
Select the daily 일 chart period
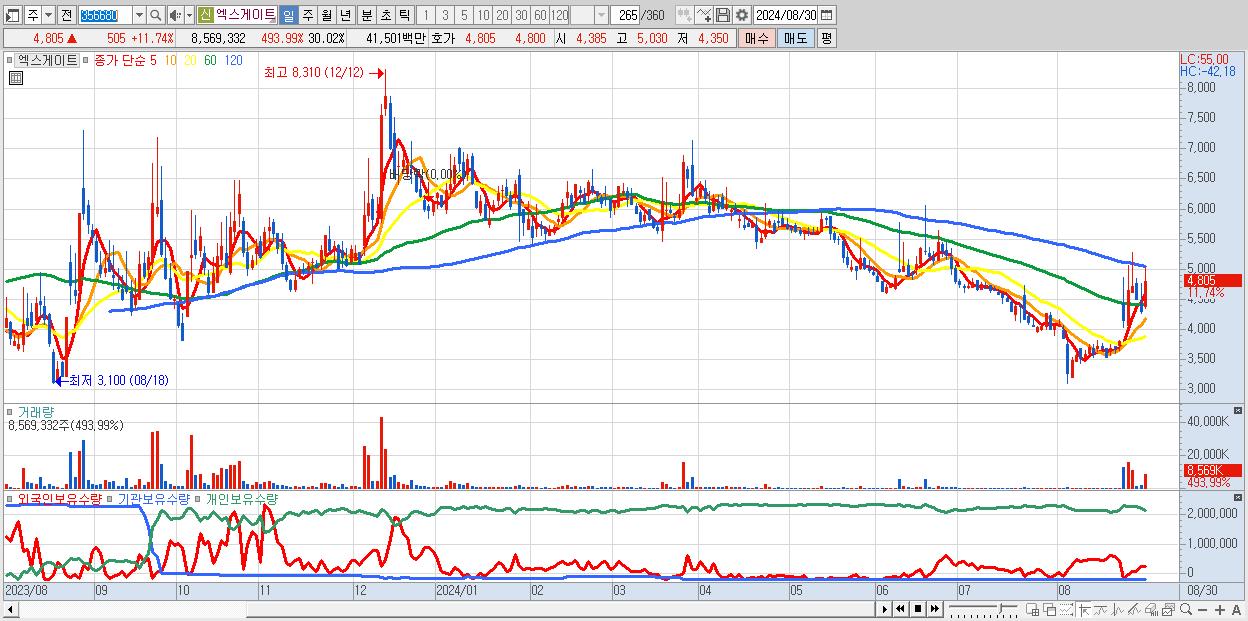[288, 15]
